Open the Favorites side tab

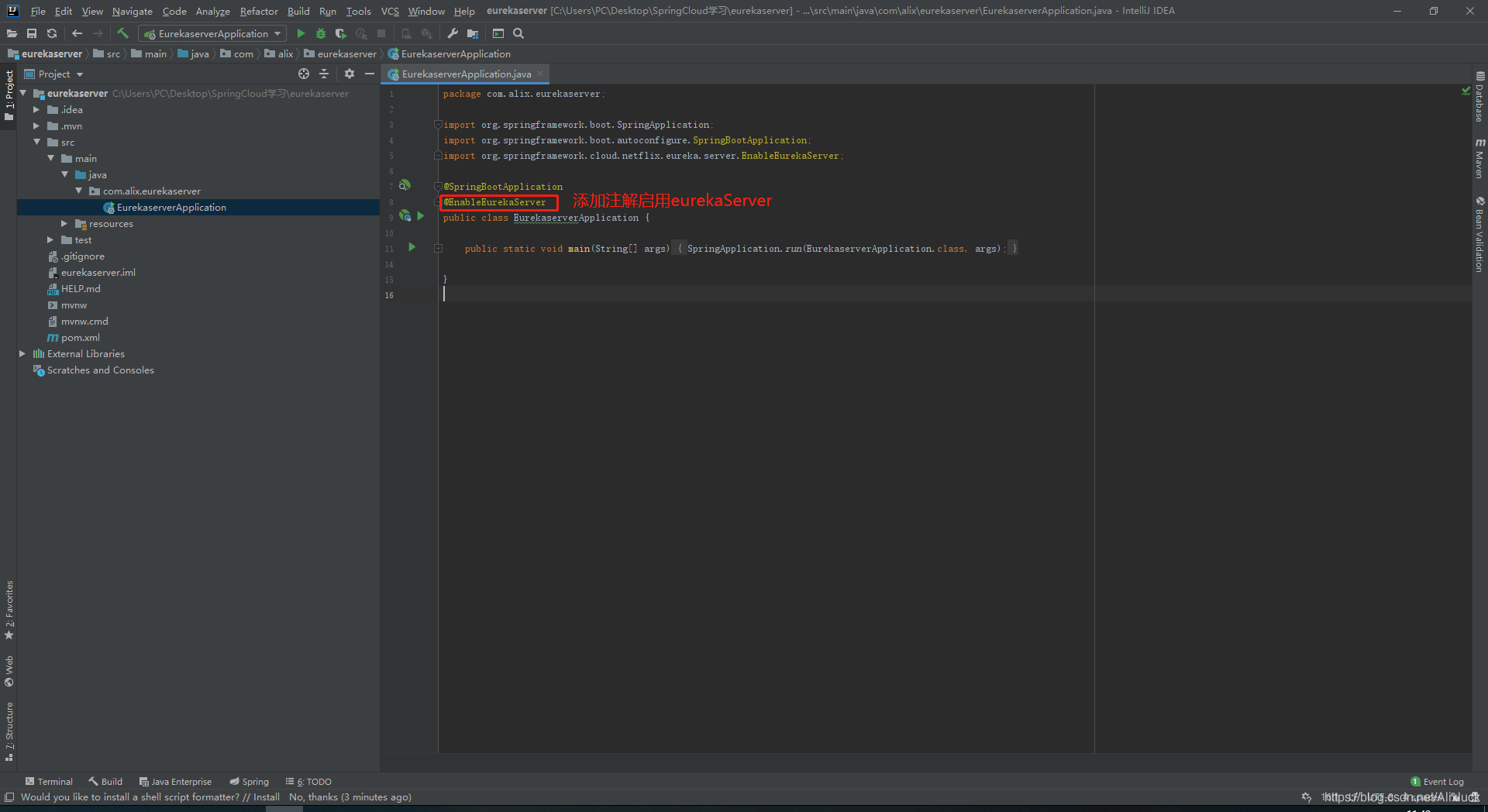point(9,611)
